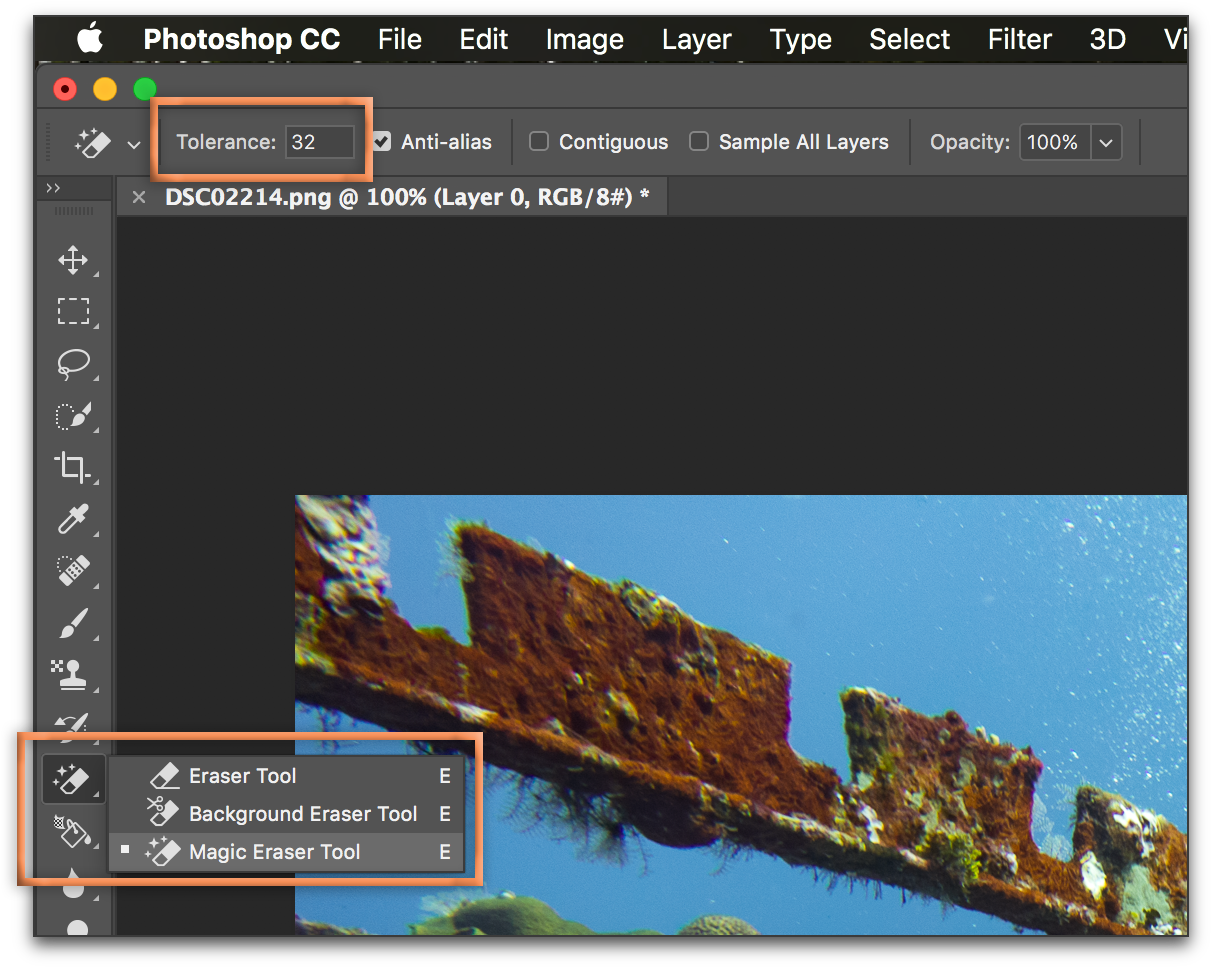The image size is (1211, 967).
Task: Select the Crop tool
Action: pyautogui.click(x=73, y=467)
